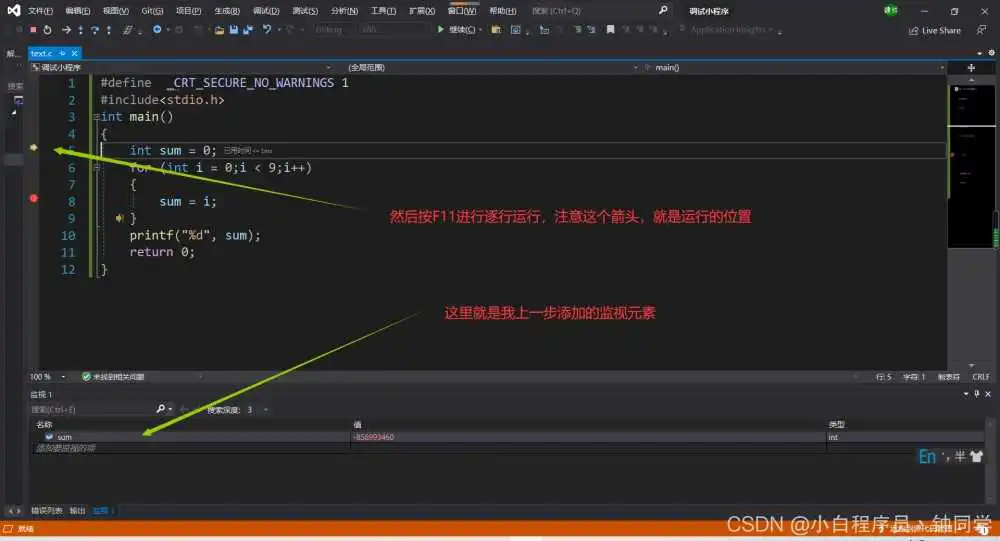Toggle the breakpoint on line 8

(33, 199)
